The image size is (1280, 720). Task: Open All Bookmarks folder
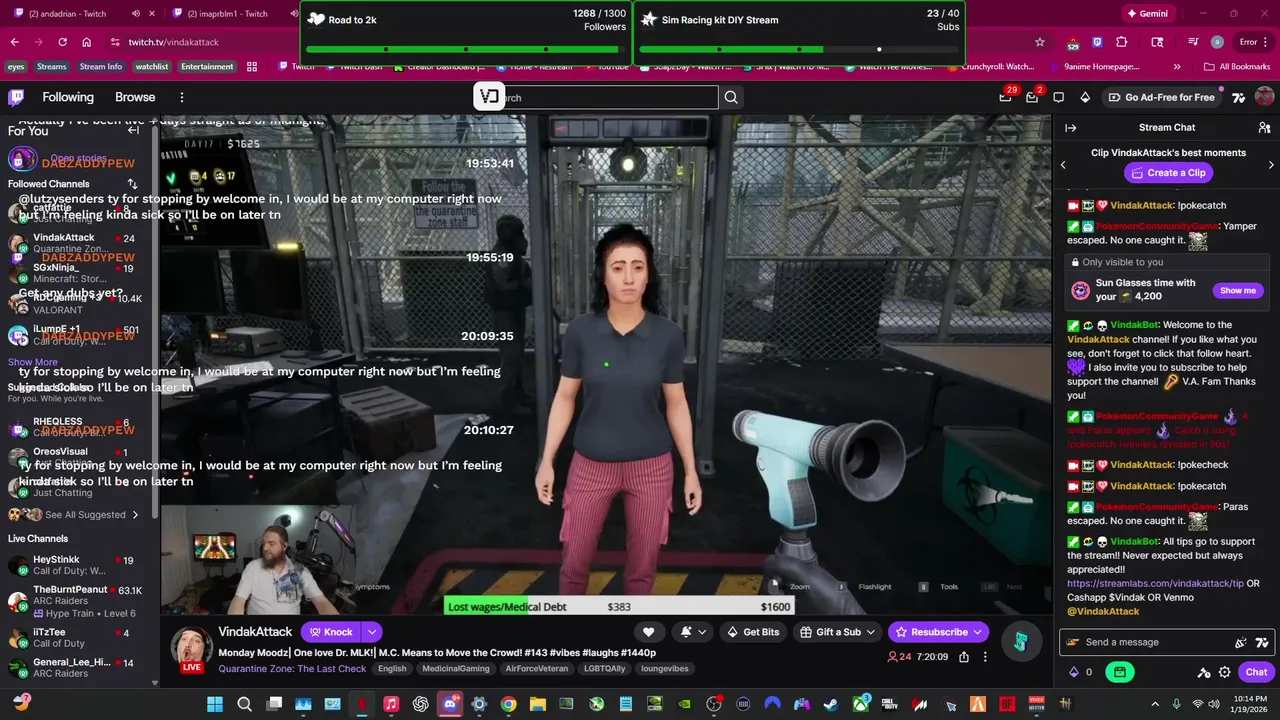pos(1238,67)
